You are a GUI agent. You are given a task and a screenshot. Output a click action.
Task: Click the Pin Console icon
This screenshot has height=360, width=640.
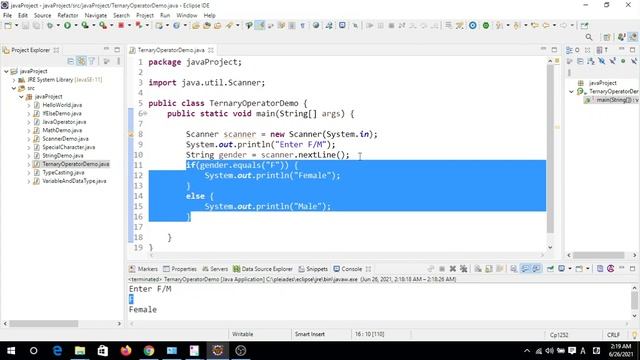(550, 269)
